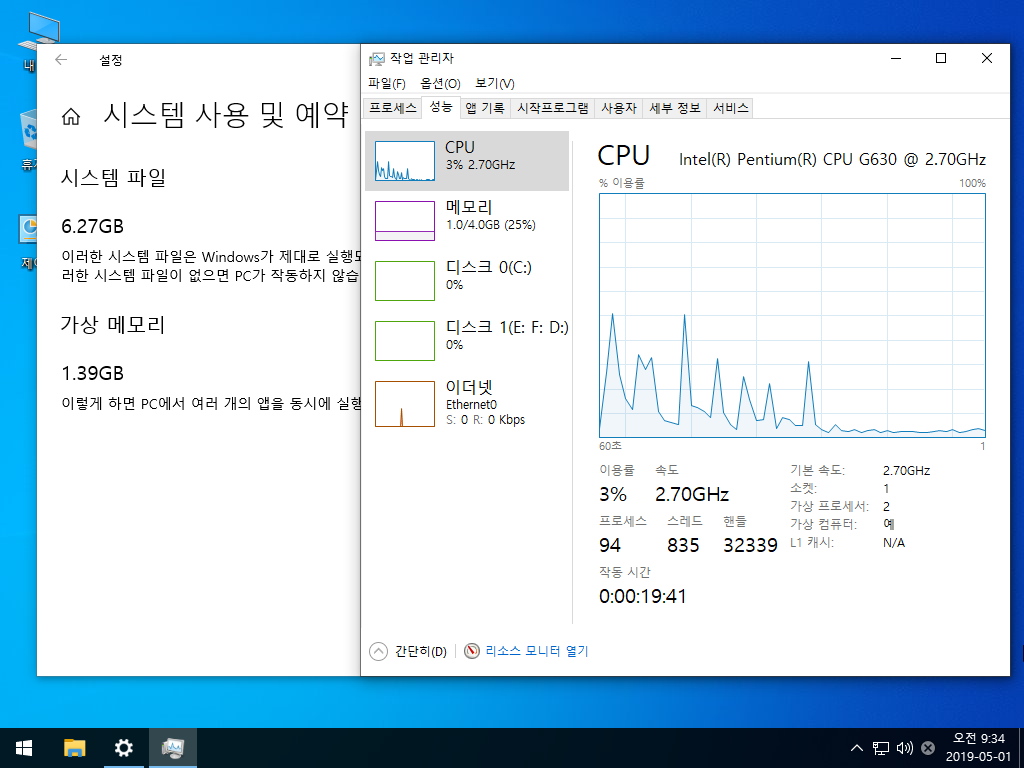
Task: Click the 속도 2.70GHz reading
Action: tap(692, 494)
